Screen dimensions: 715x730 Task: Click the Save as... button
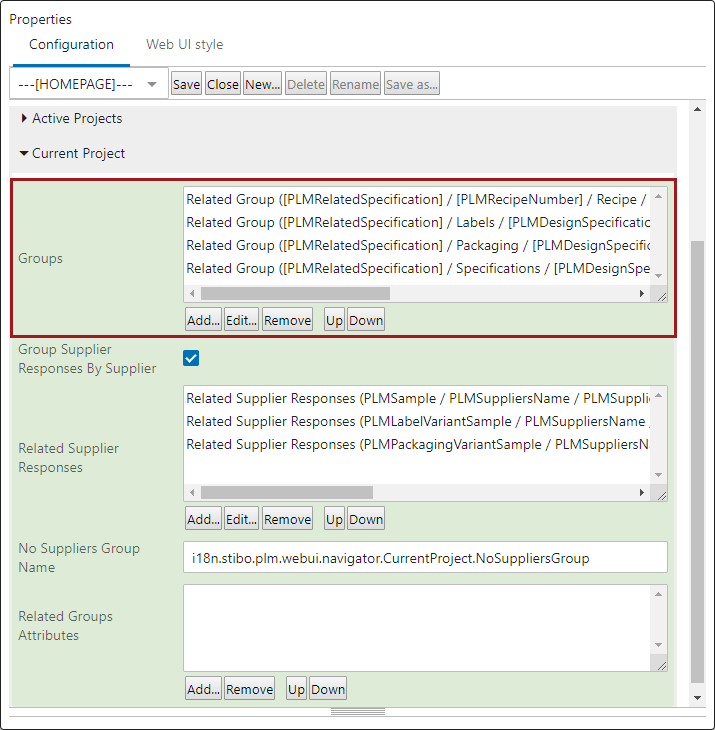411,84
